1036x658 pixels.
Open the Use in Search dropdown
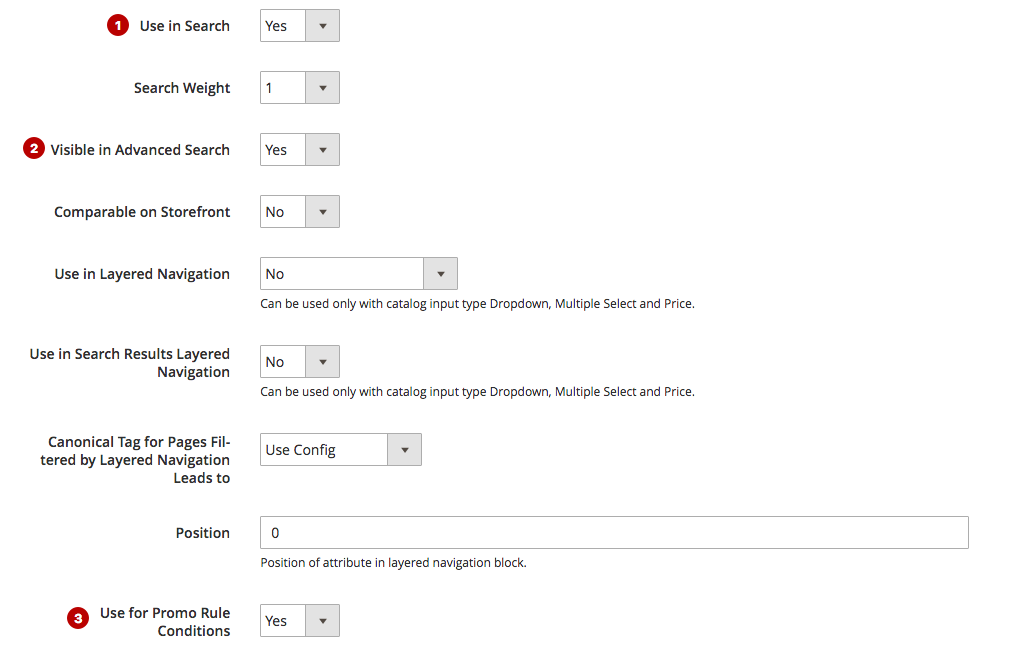click(299, 26)
